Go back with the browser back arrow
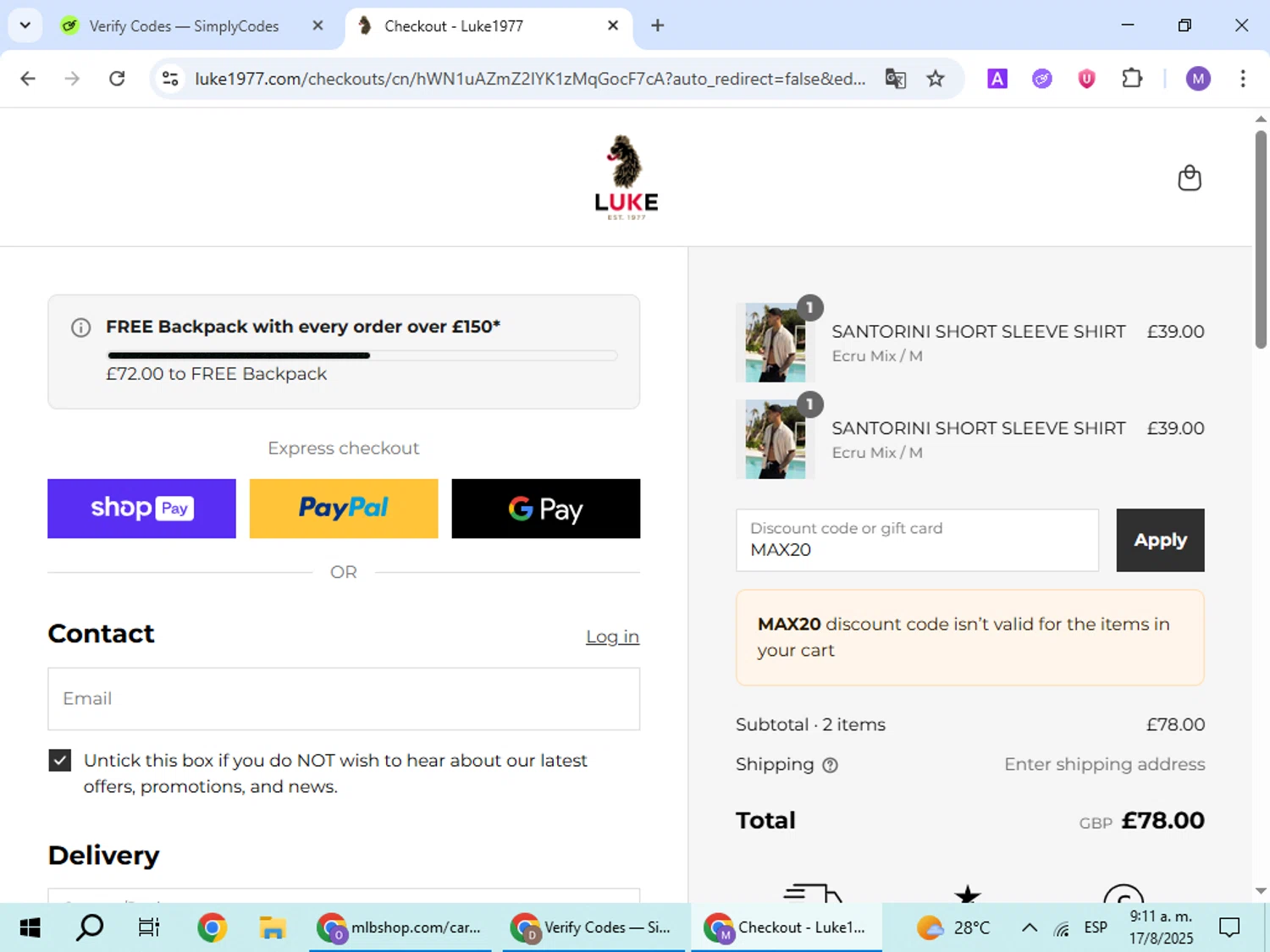Image resolution: width=1270 pixels, height=952 pixels. [x=28, y=79]
